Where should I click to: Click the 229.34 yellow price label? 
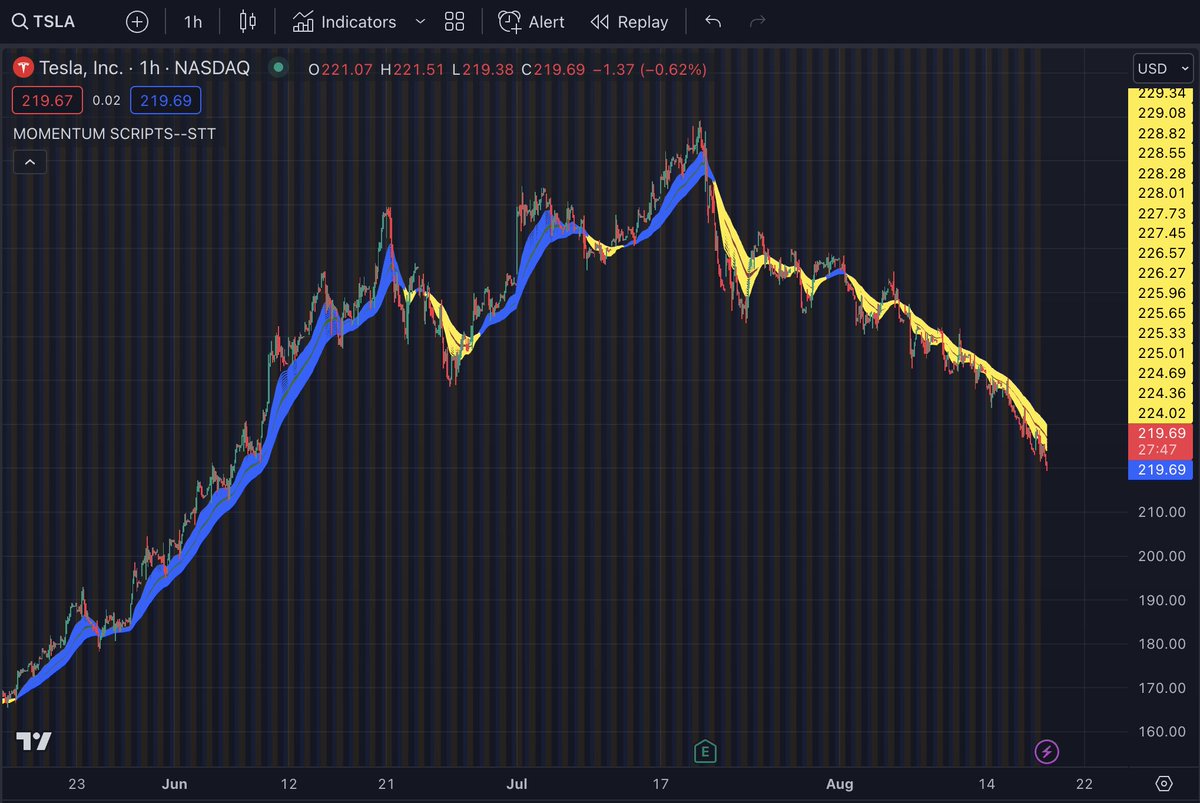point(1159,93)
